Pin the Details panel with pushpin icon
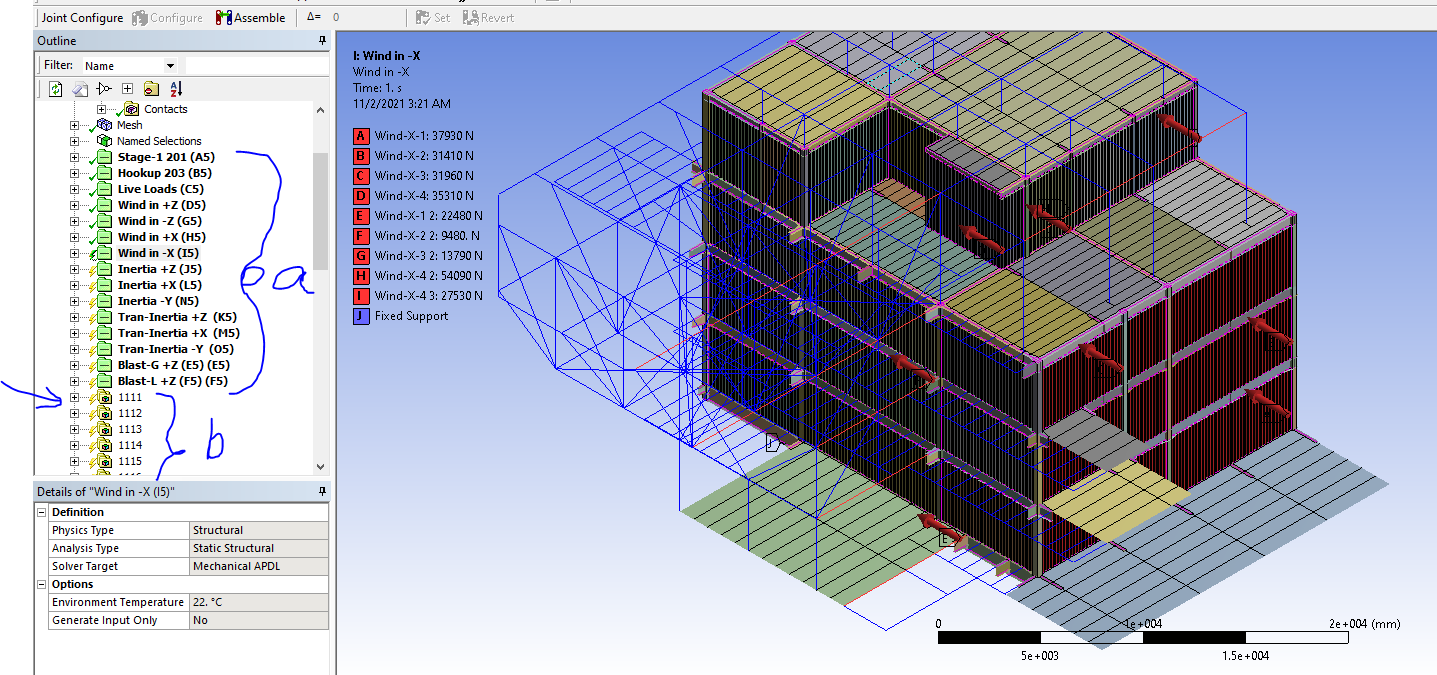The image size is (1437, 675). pos(322,491)
